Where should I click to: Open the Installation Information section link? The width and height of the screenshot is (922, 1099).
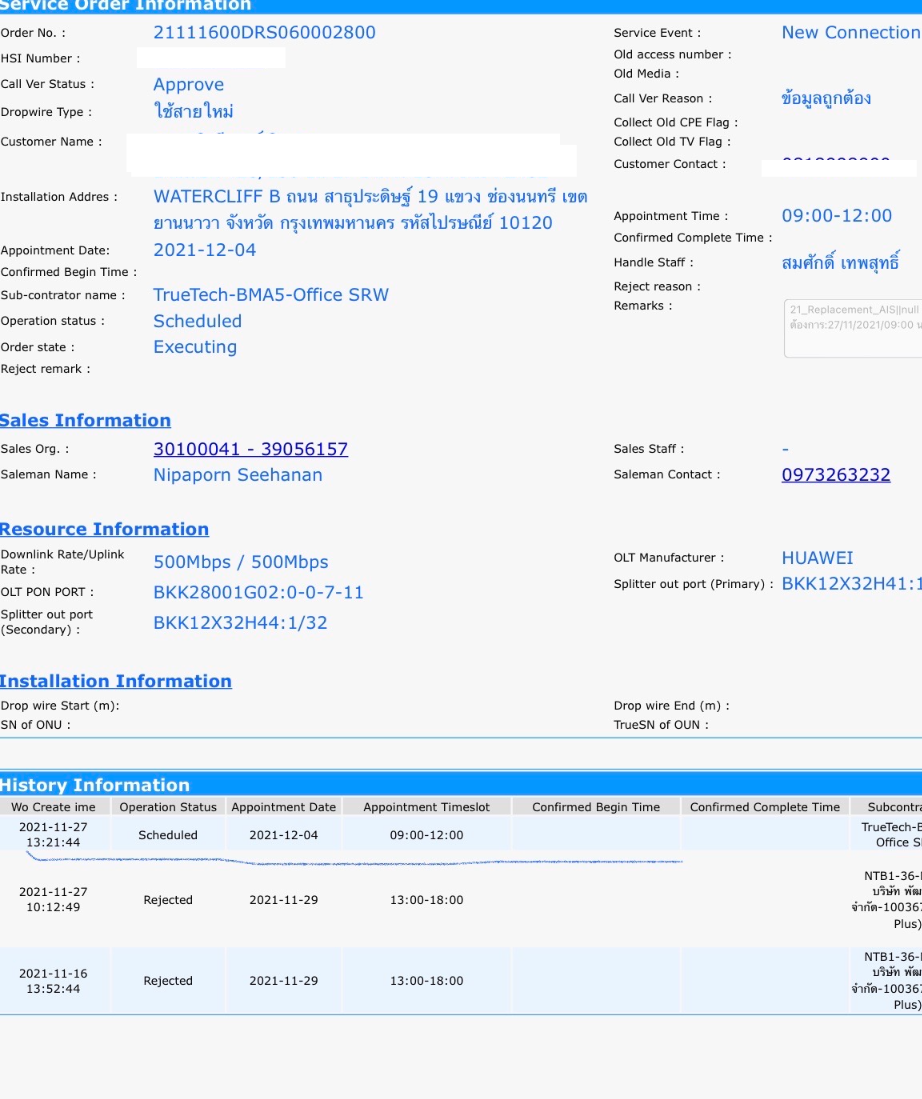116,681
